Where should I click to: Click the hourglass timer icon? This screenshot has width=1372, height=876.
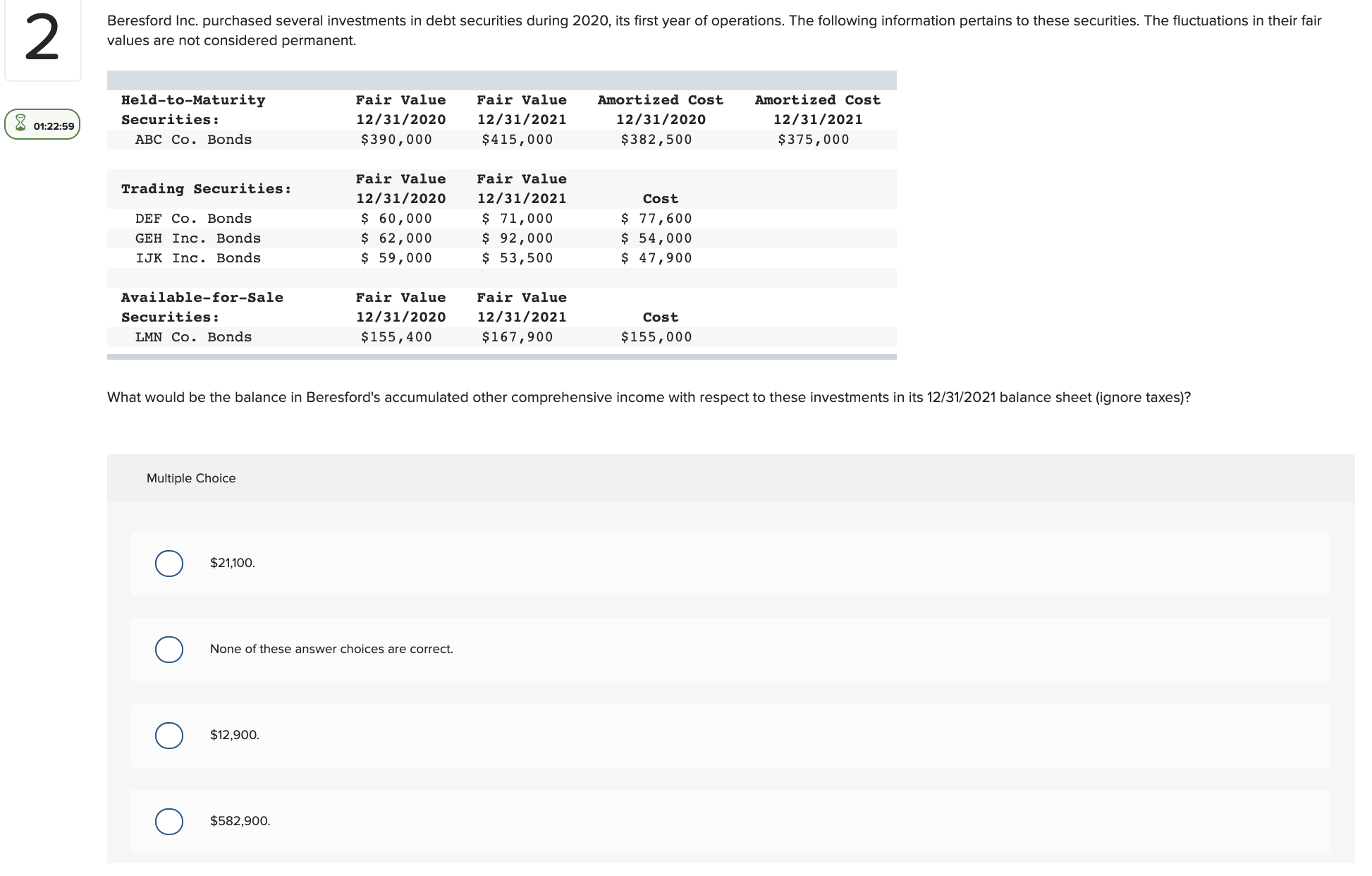click(x=20, y=124)
